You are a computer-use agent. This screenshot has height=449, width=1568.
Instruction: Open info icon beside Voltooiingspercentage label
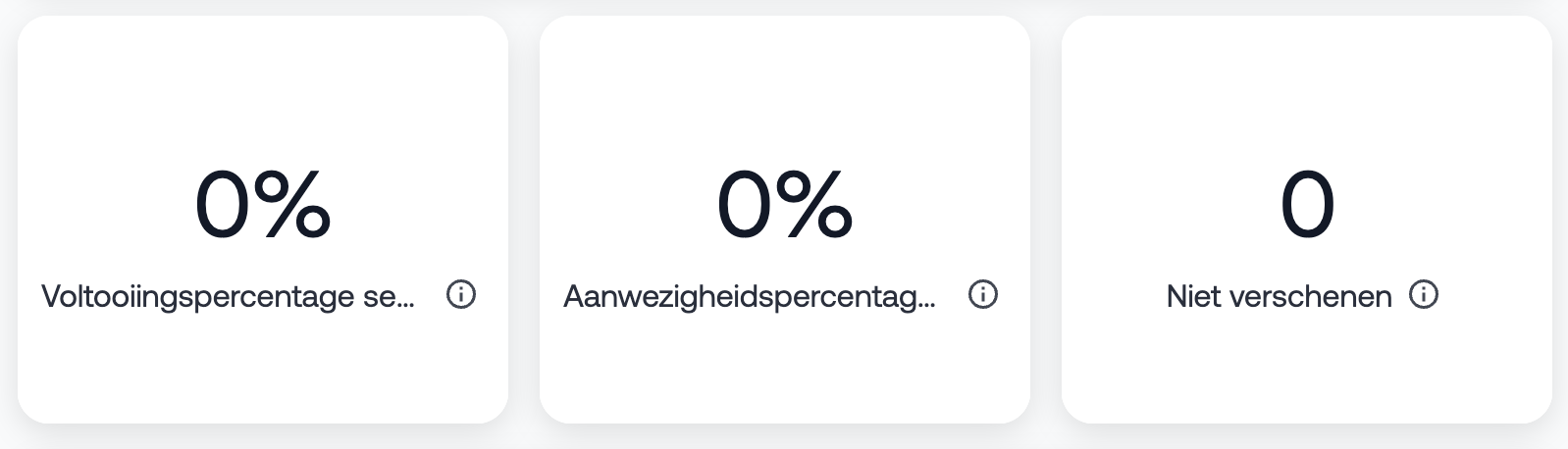461,294
